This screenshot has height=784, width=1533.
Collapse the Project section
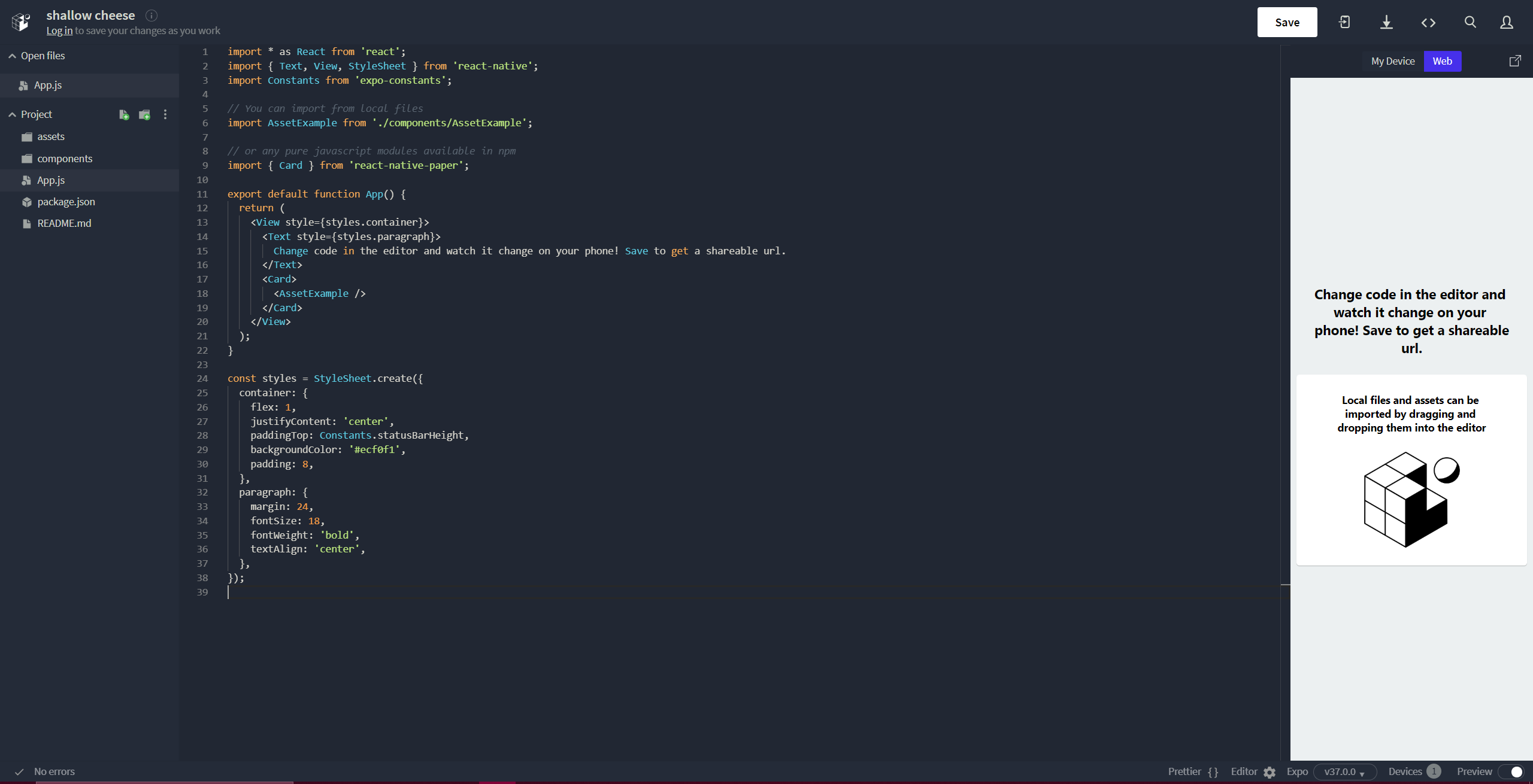[12, 114]
